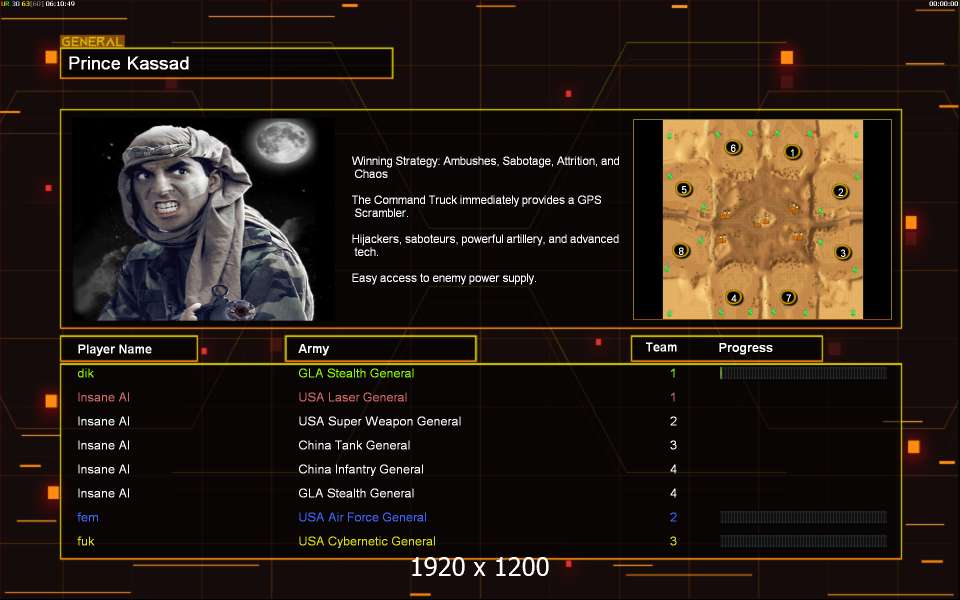The image size is (960, 600).
Task: Click the 06:10:49 clock readout
Action: (60, 4)
